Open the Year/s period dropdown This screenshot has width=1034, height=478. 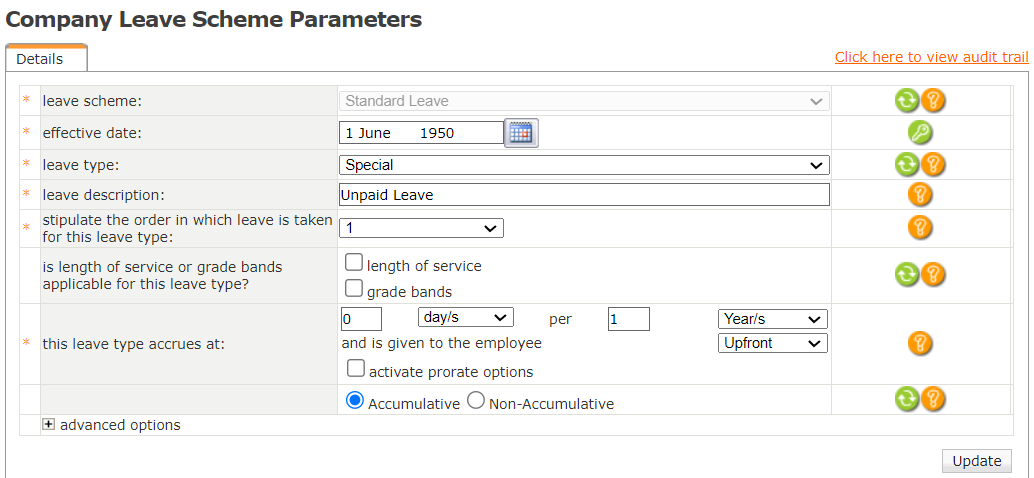coord(773,319)
